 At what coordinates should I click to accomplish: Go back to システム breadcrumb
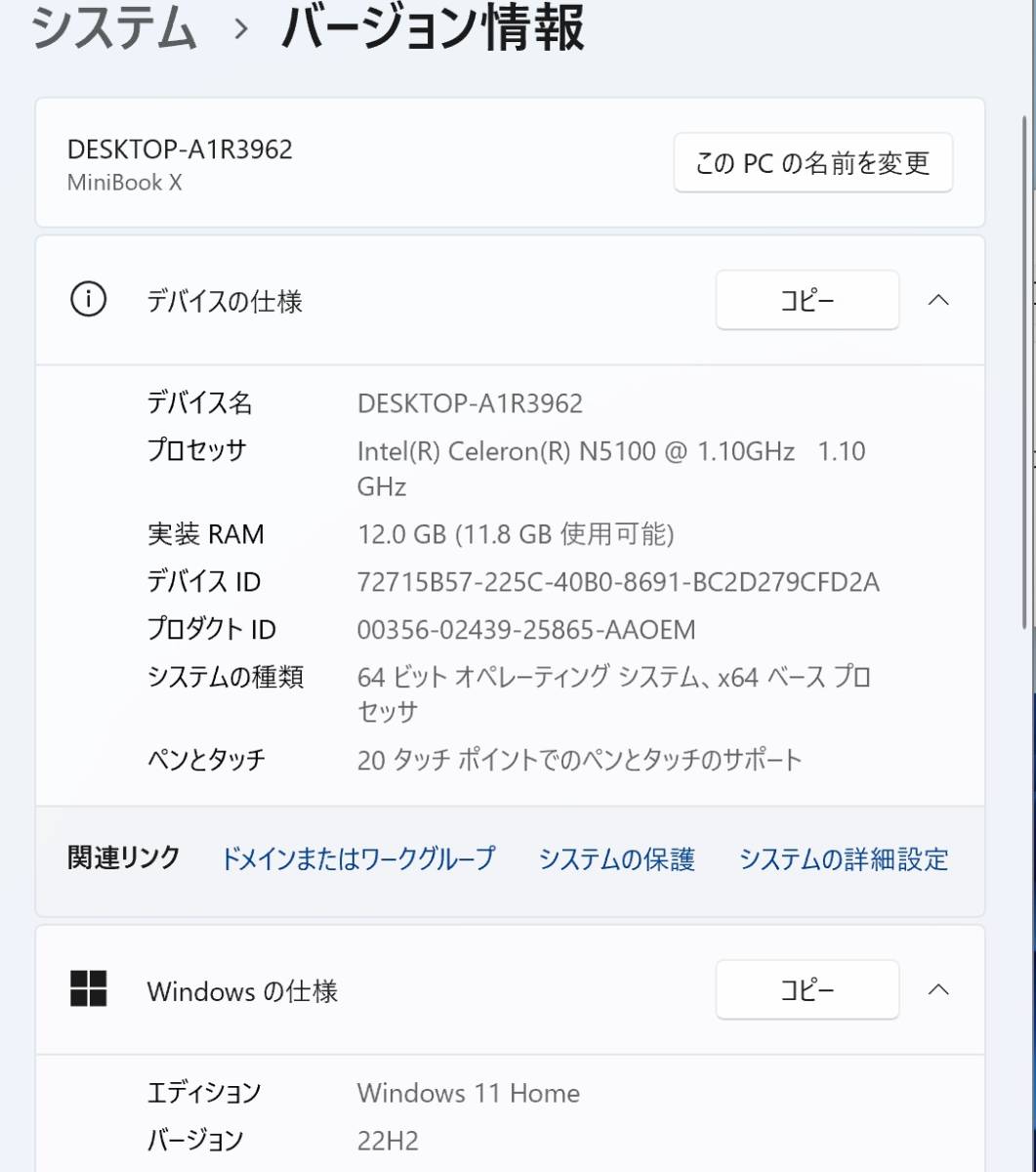[x=115, y=29]
